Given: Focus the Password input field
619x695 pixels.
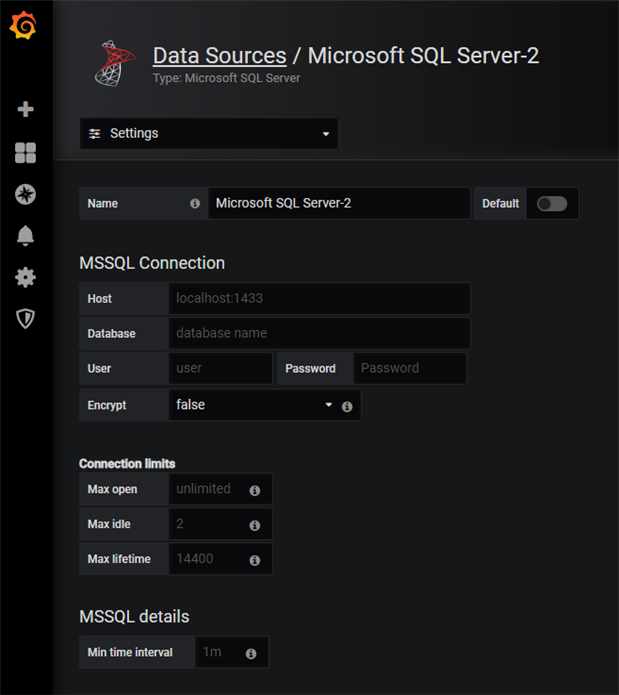Looking at the screenshot, I should (x=410, y=368).
